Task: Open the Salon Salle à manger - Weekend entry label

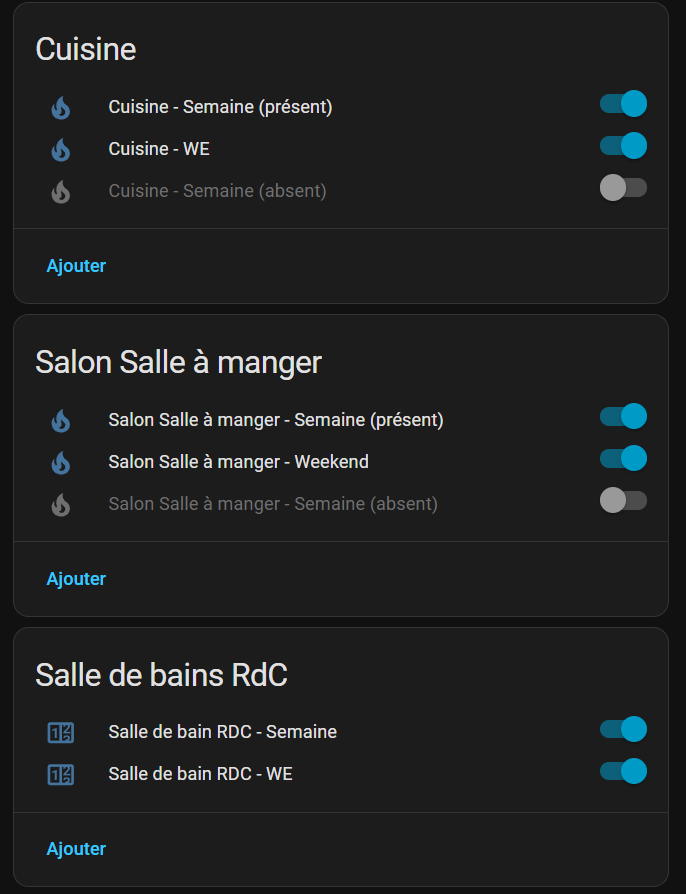Action: 238,462
